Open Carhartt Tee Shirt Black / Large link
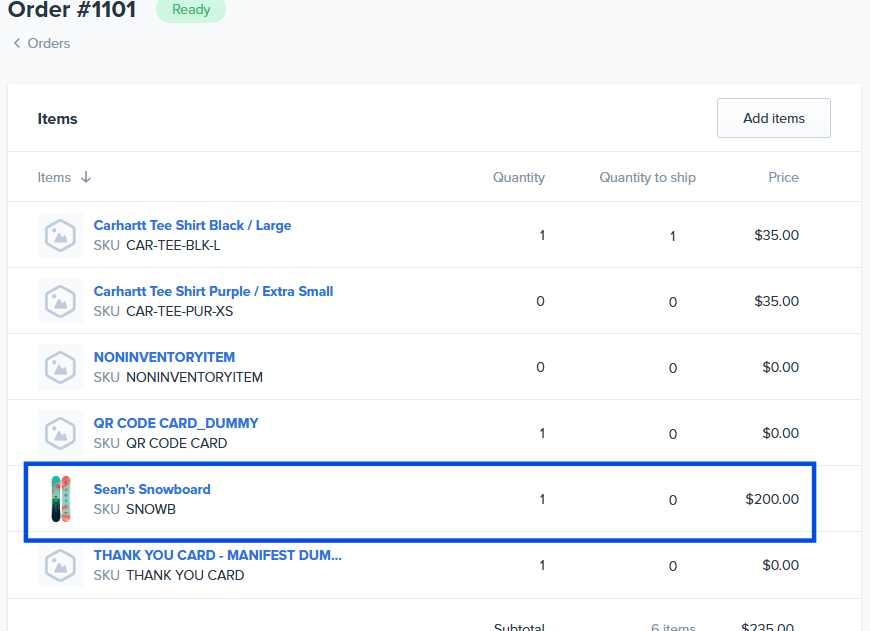The width and height of the screenshot is (870, 631). (x=192, y=225)
